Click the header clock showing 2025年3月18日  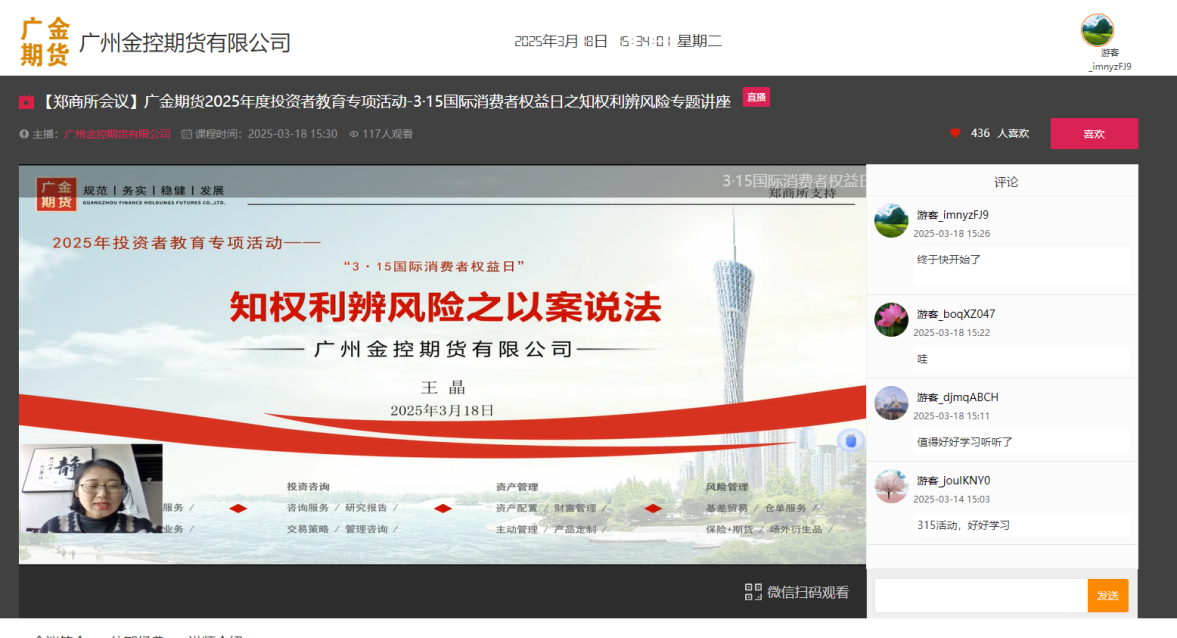(618, 41)
